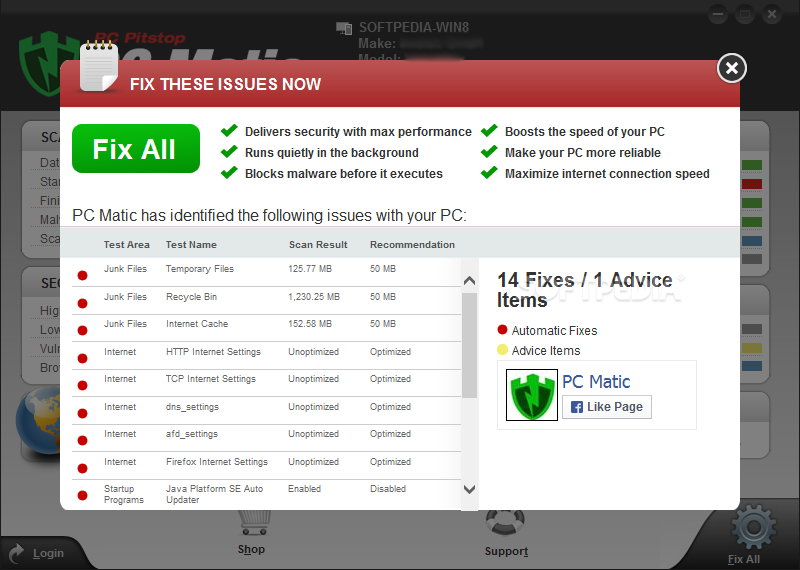Close the Fix These Issues dialog
Screen dimensions: 800x570
click(732, 68)
